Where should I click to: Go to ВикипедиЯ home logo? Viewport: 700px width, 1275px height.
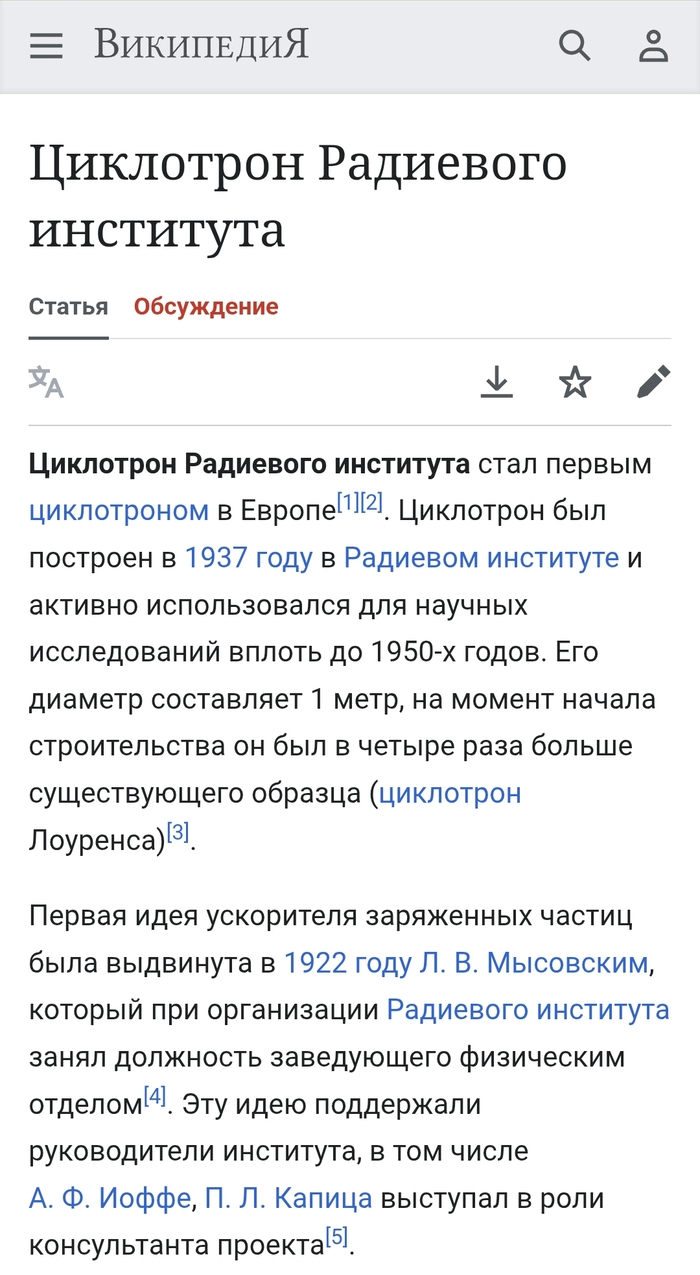(x=202, y=45)
